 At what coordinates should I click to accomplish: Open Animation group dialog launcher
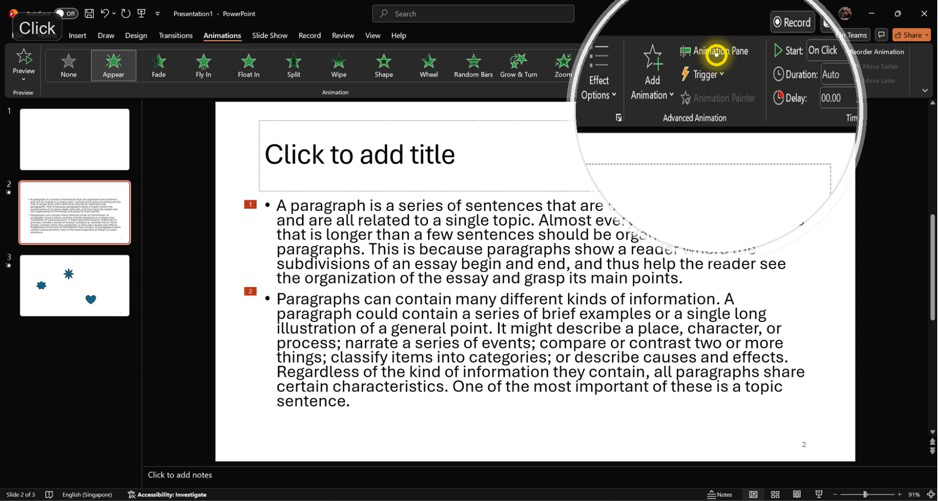tap(619, 118)
